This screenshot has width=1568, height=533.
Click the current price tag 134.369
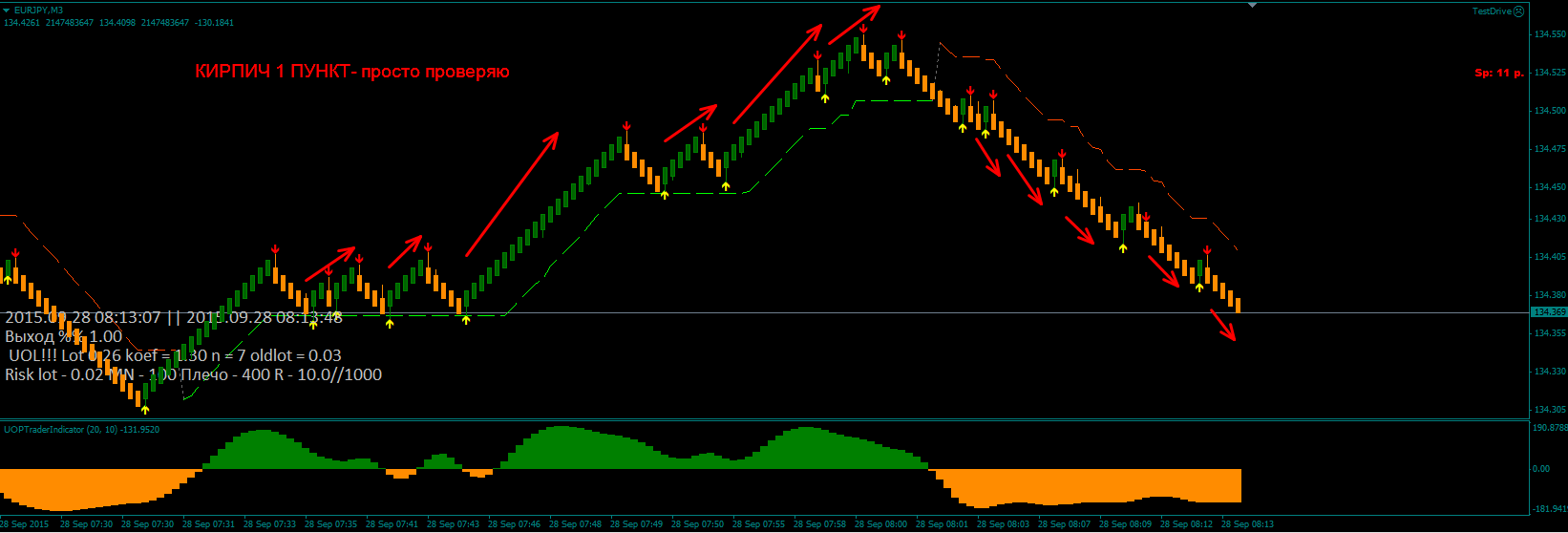[1548, 312]
